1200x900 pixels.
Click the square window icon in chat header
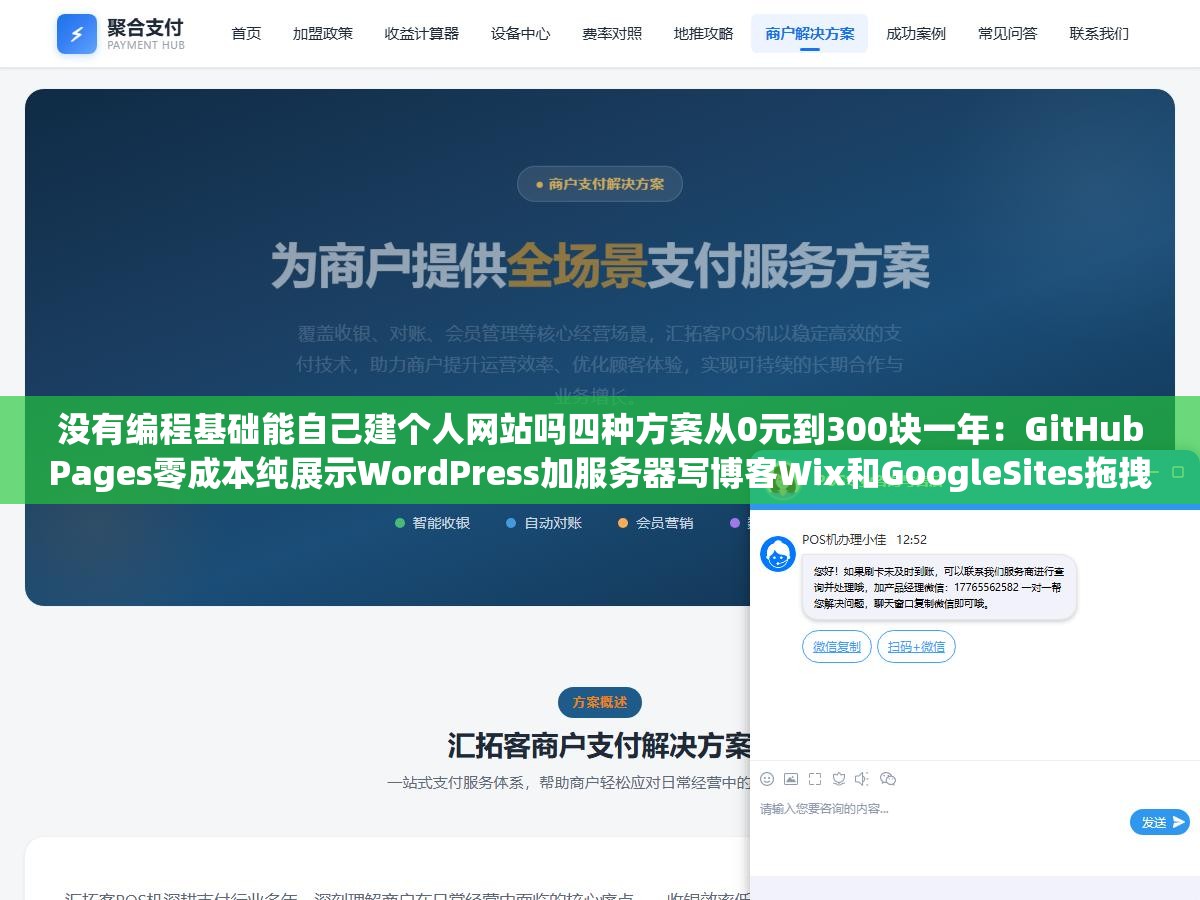[1180, 471]
